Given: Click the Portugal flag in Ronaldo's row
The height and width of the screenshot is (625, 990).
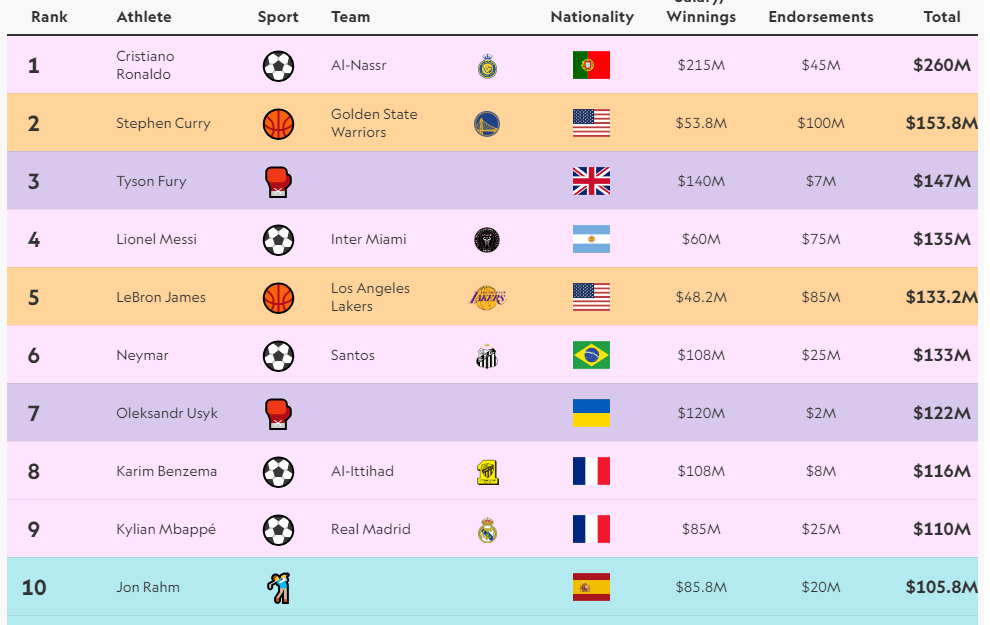Looking at the screenshot, I should [x=591, y=66].
